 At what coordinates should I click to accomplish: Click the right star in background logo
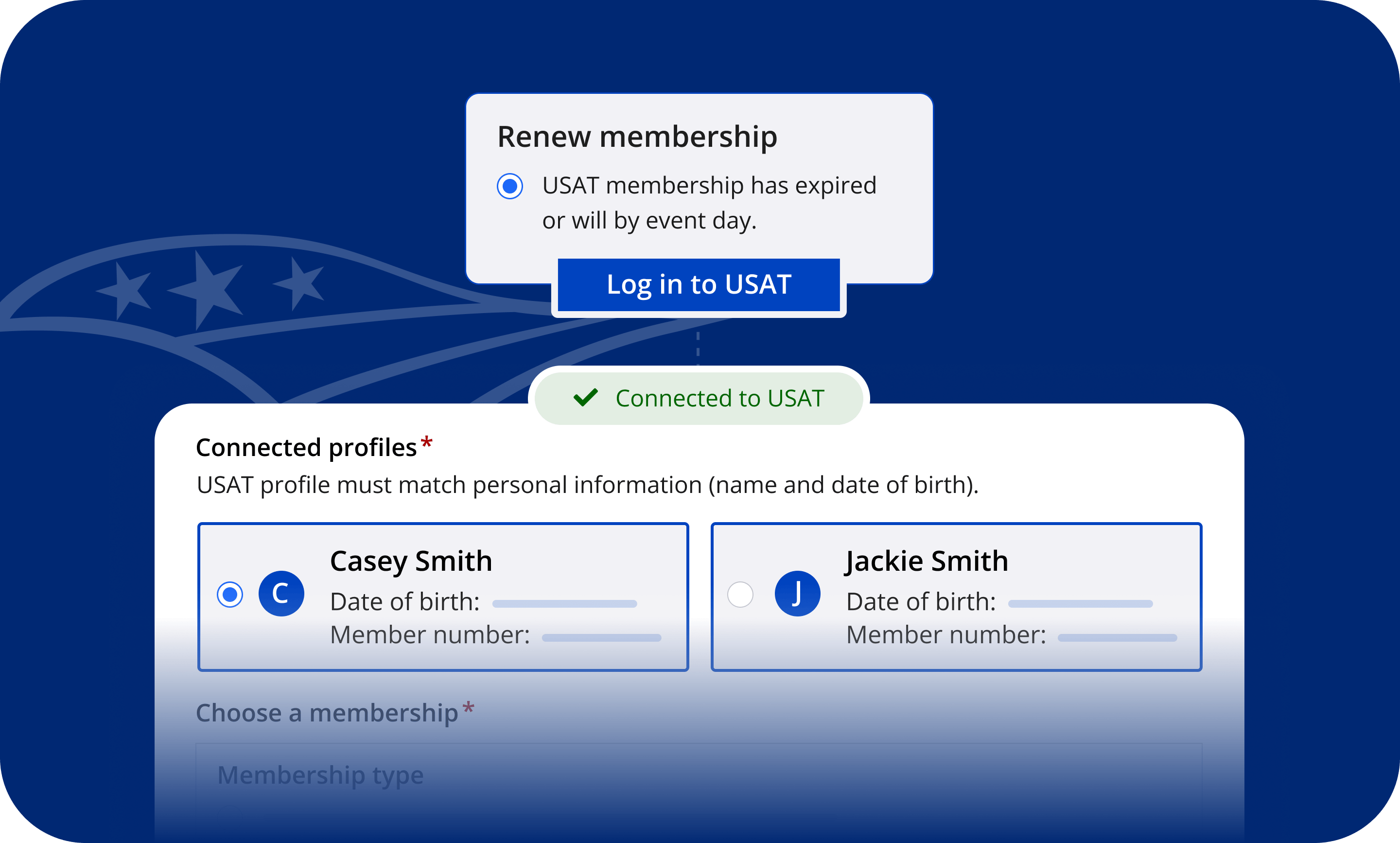(x=299, y=283)
